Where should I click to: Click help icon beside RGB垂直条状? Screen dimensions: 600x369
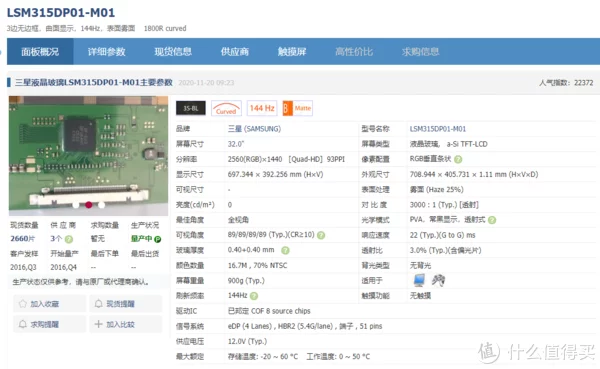(458, 159)
